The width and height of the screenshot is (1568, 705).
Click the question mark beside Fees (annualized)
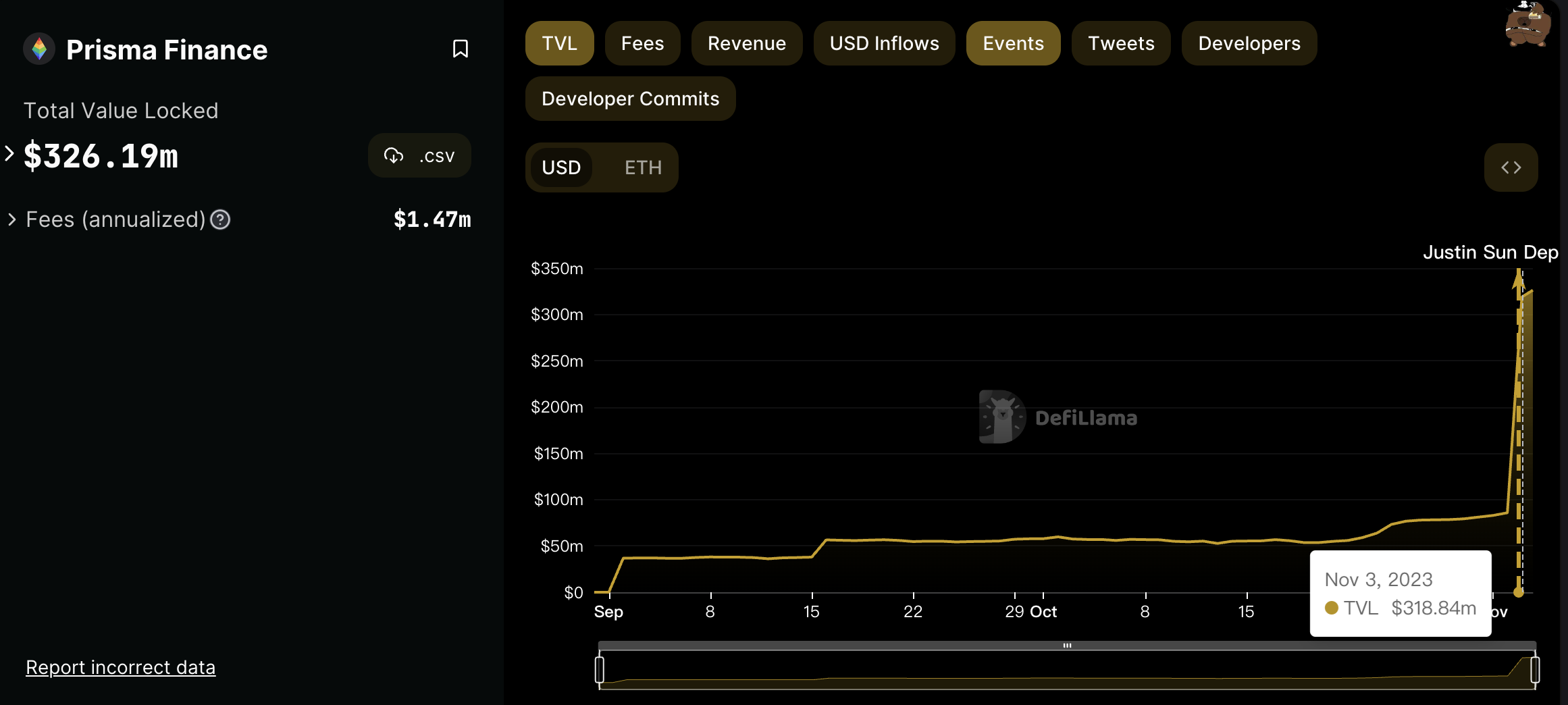[x=219, y=219]
